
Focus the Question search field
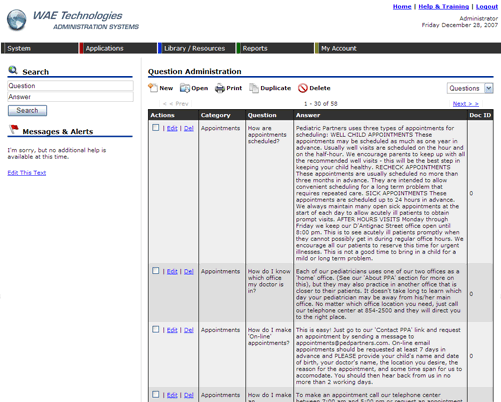(70, 86)
